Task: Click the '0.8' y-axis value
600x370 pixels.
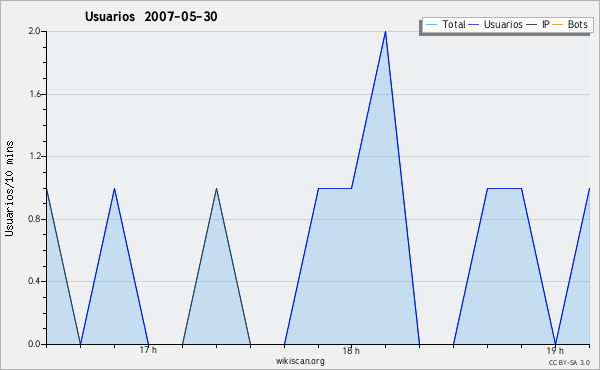Action: click(34, 219)
